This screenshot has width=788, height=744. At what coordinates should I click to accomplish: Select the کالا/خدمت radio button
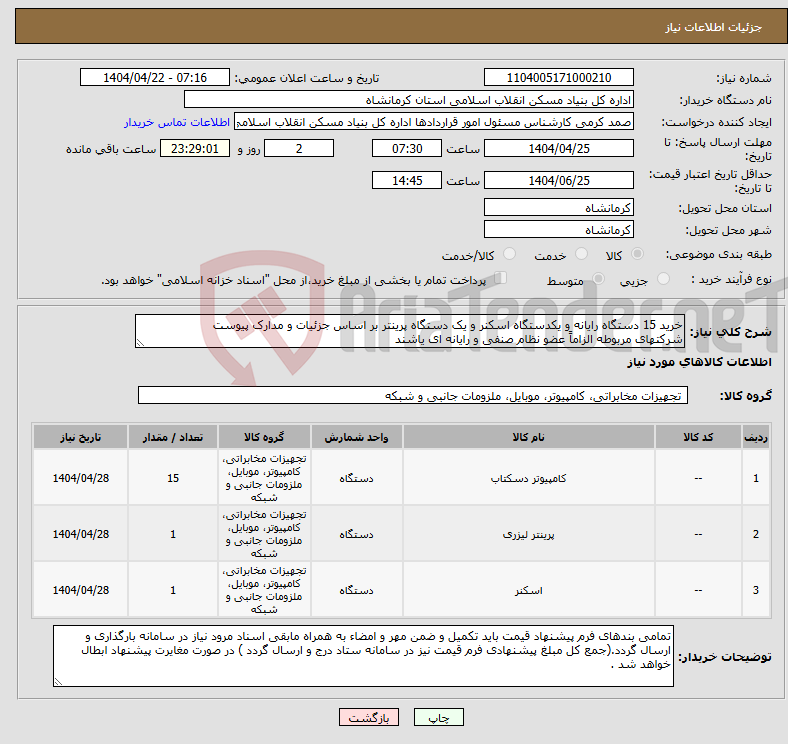(x=509, y=254)
